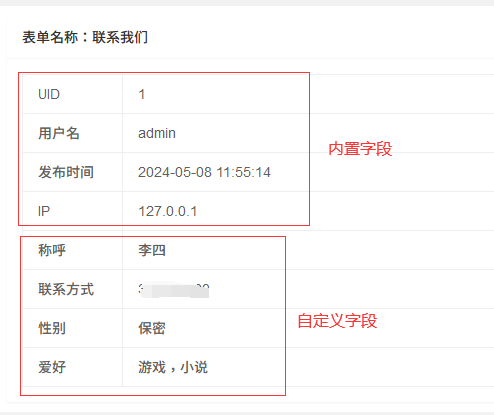Click the IP address 127.0.0.1
494x415 pixels.
(x=168, y=211)
